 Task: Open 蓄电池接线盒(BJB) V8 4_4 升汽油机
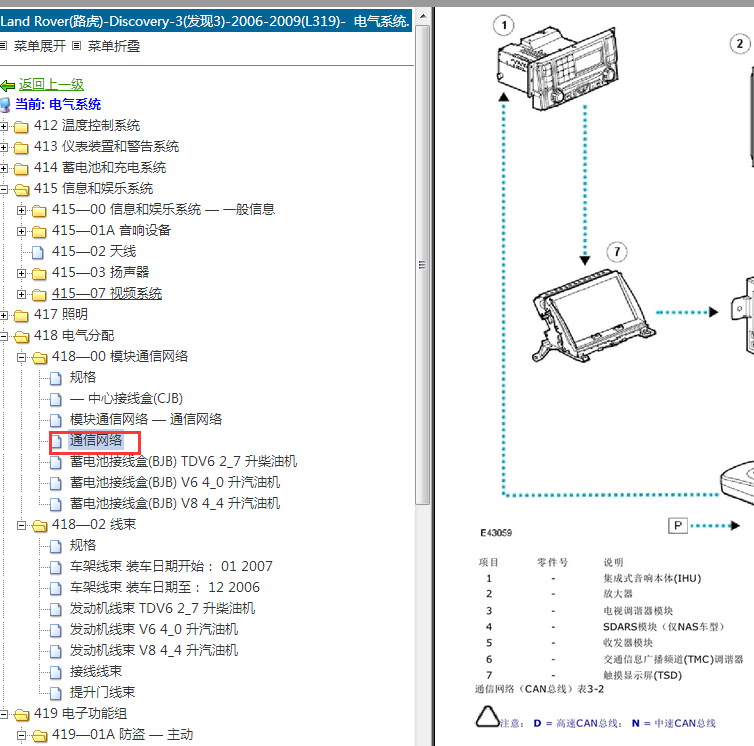(175, 503)
